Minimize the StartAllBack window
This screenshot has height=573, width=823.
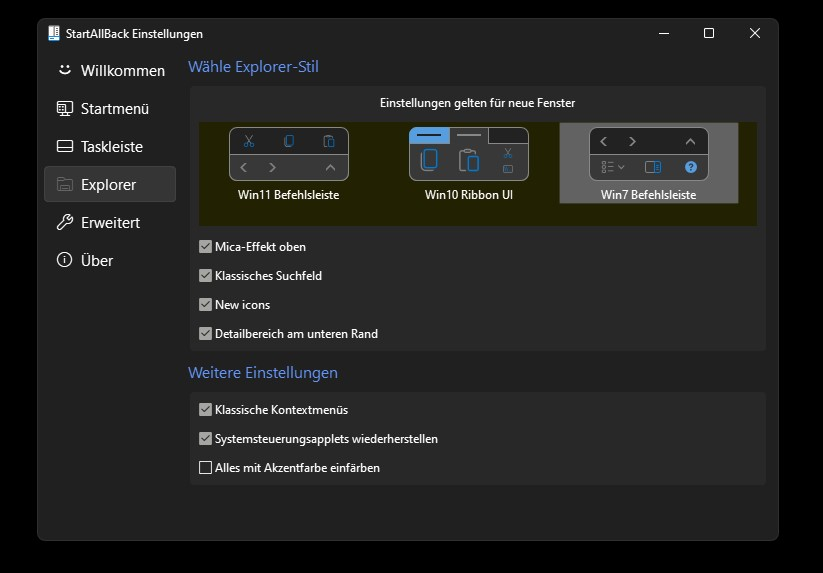(664, 33)
